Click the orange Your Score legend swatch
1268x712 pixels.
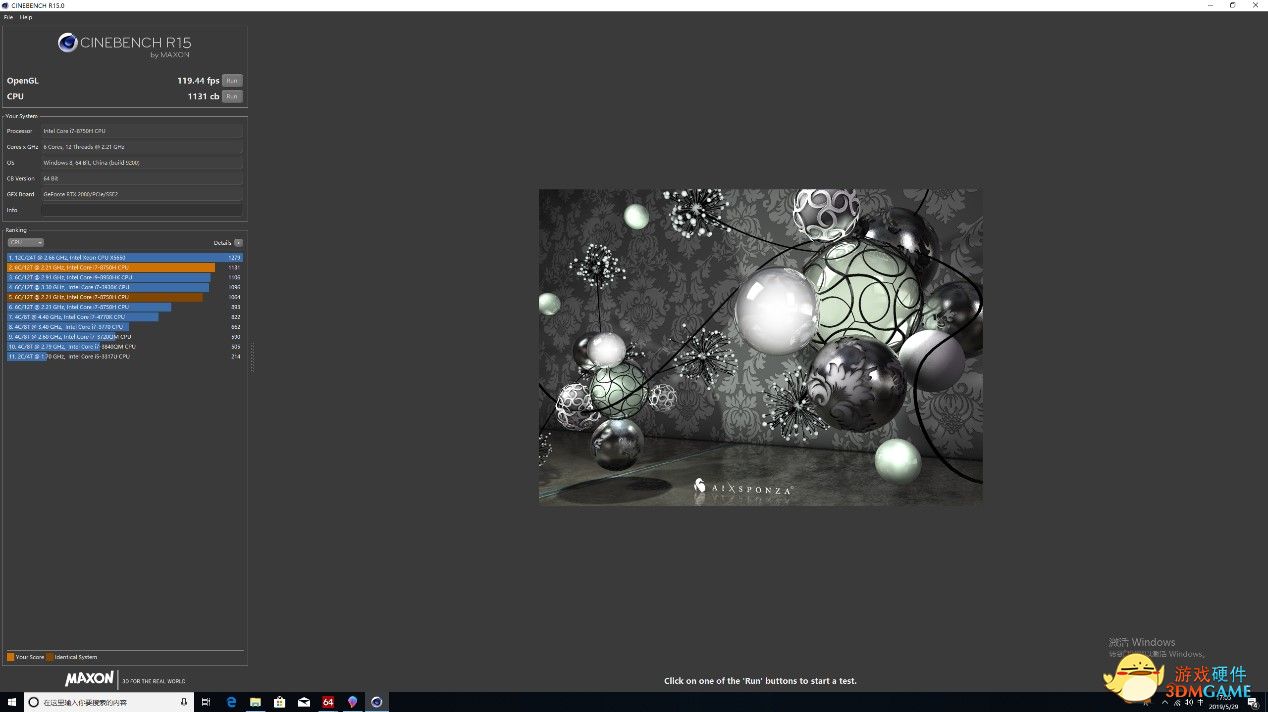[x=10, y=657]
